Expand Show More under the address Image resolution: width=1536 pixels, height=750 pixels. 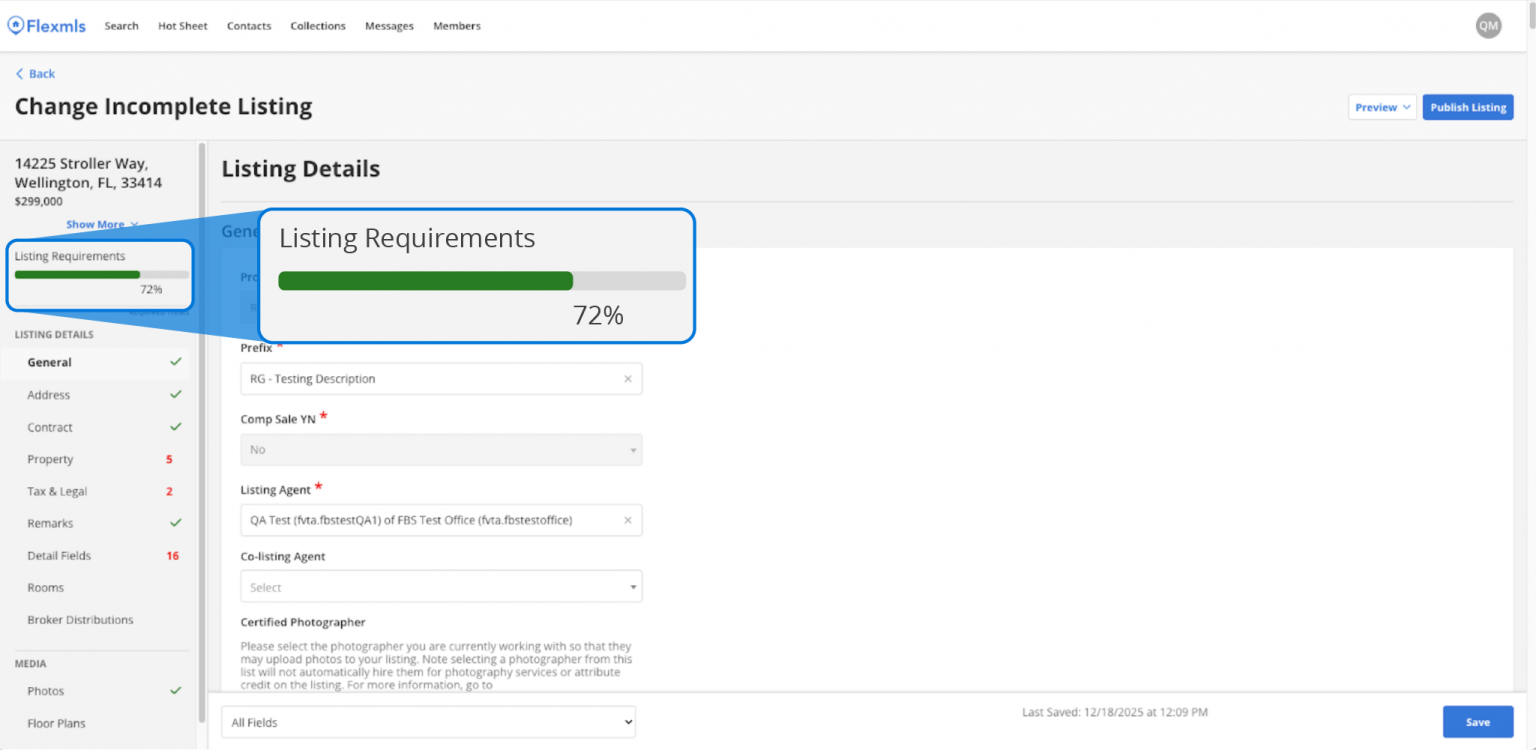click(102, 224)
